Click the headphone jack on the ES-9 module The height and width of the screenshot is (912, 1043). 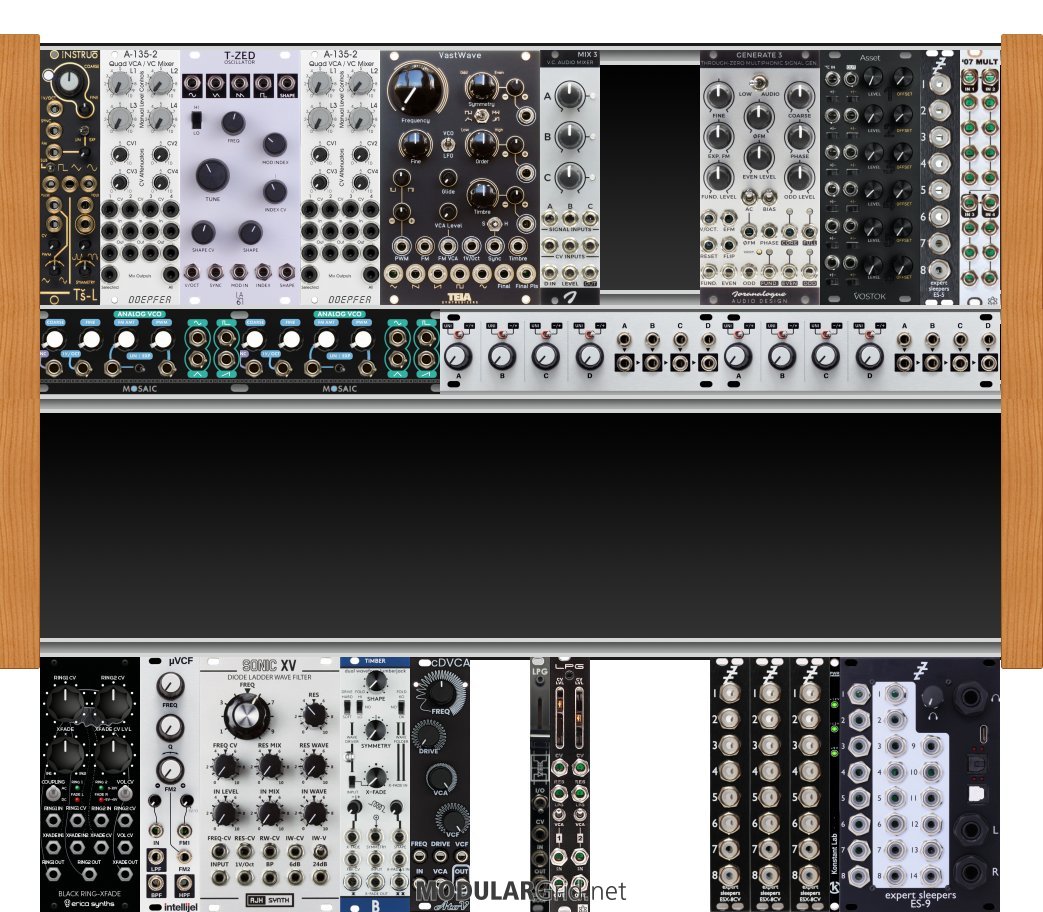[x=969, y=696]
